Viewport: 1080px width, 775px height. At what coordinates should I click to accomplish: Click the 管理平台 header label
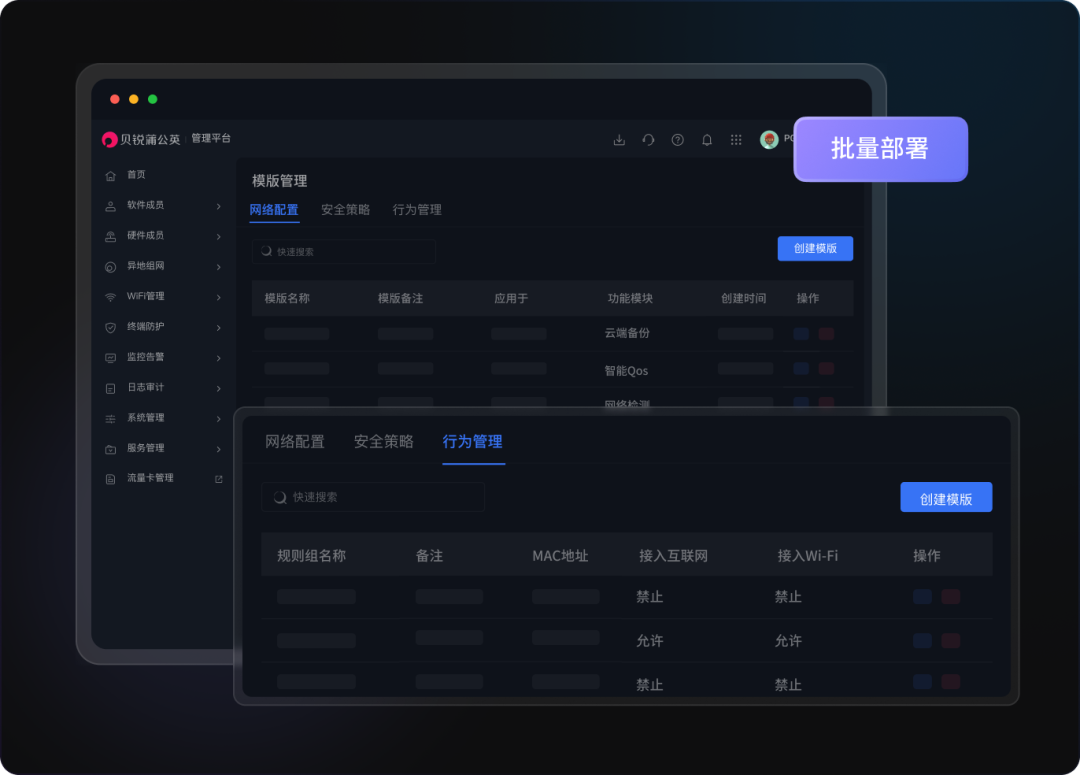point(211,138)
